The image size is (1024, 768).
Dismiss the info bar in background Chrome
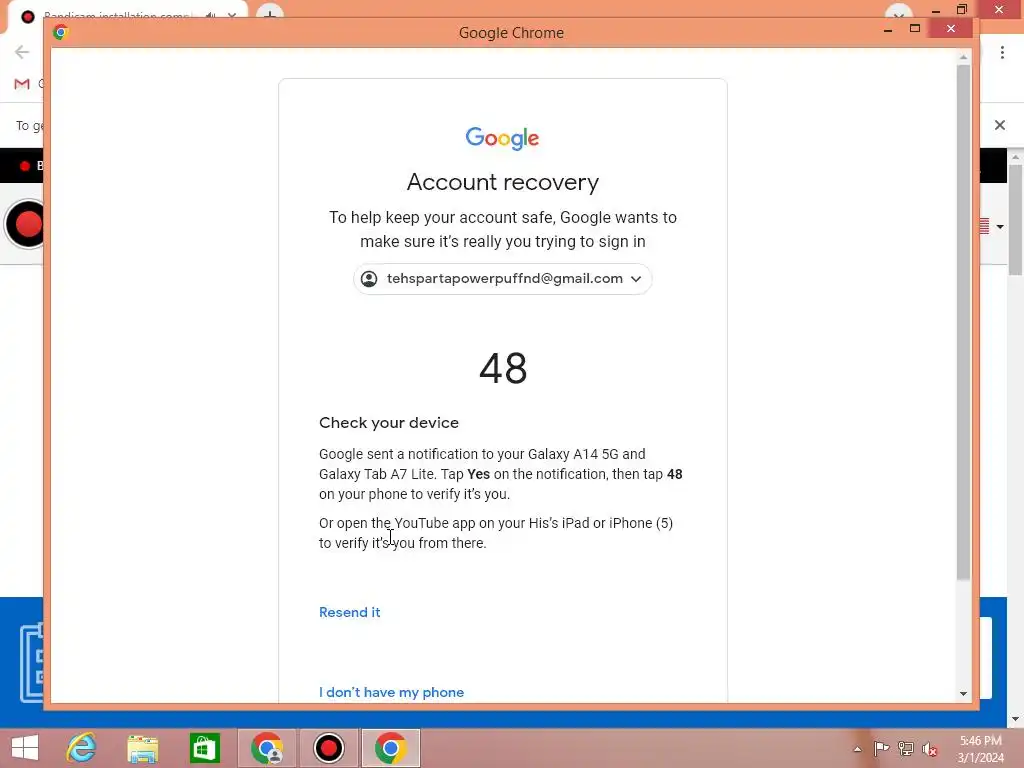coord(1000,125)
